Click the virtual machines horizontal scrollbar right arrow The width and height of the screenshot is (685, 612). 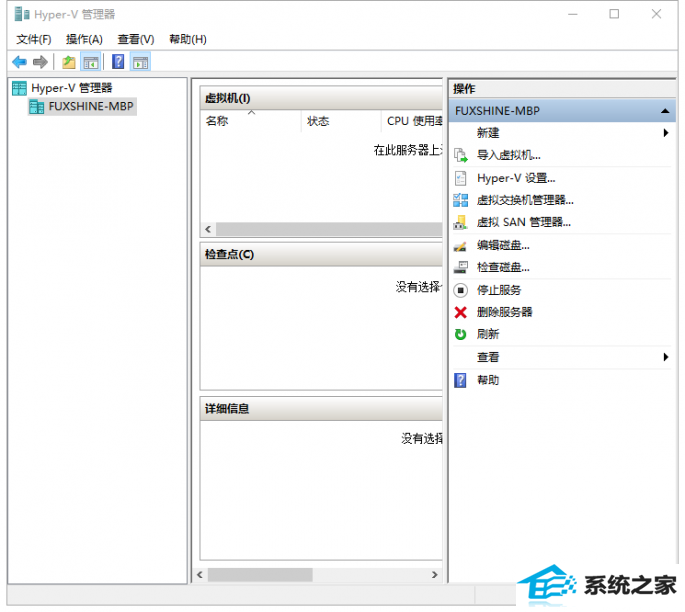tap(434, 229)
